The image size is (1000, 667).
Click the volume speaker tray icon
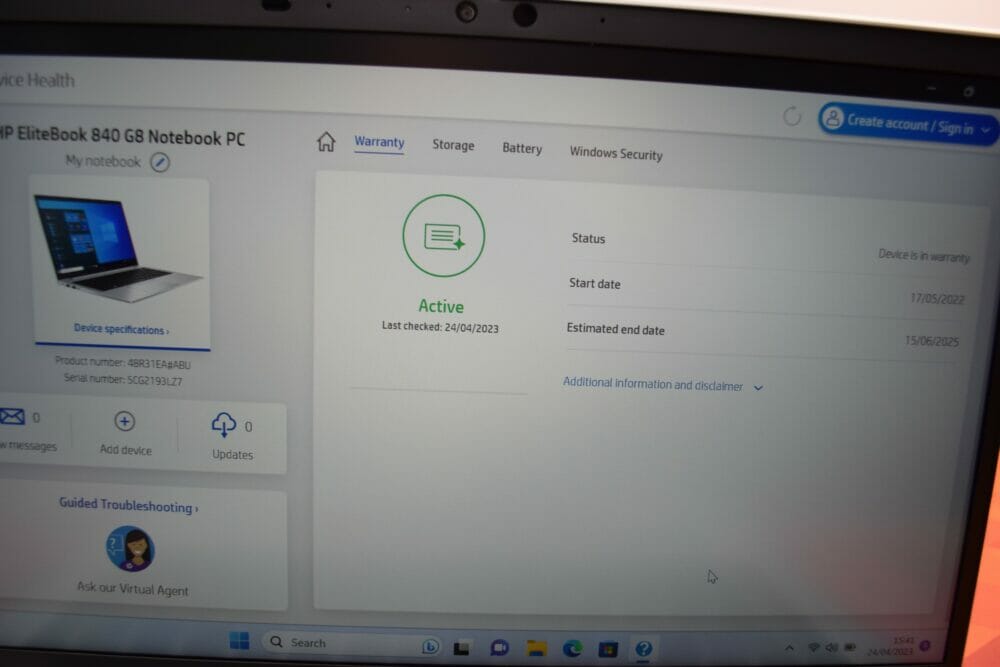[x=831, y=647]
